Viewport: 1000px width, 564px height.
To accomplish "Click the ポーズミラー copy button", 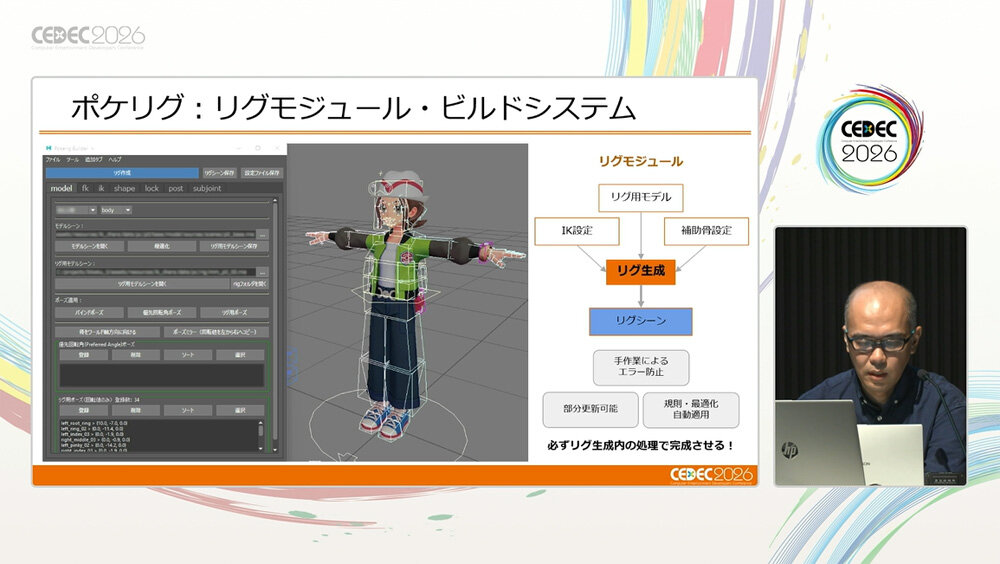I will click(x=216, y=332).
